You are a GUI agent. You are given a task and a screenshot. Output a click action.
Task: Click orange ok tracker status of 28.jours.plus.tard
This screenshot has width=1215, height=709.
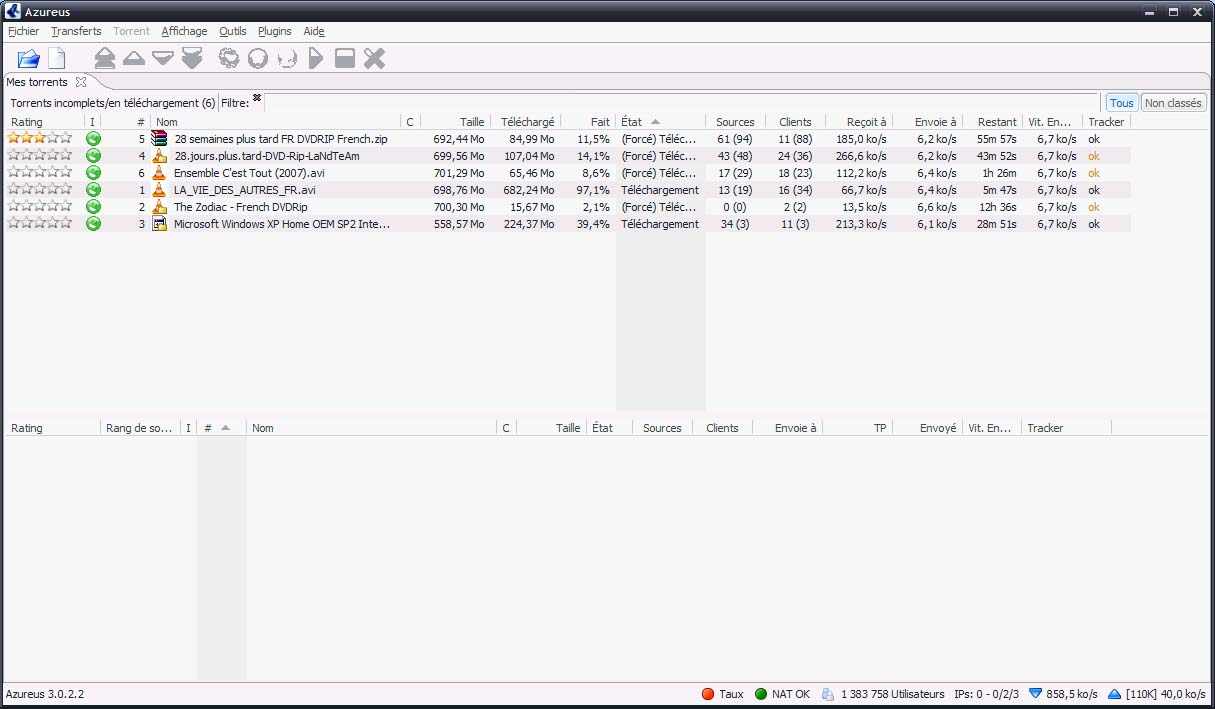(x=1094, y=156)
